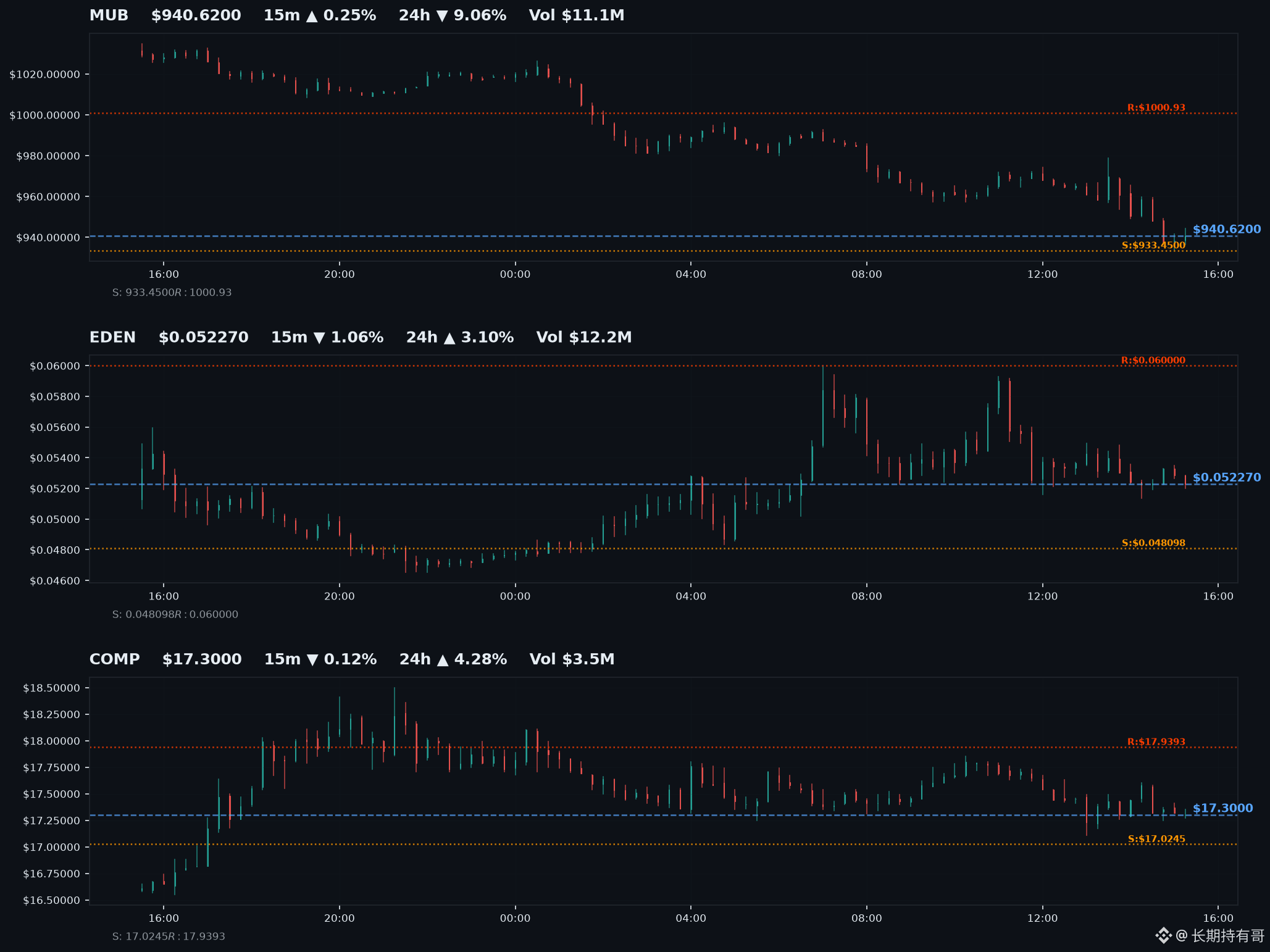
Task: Select the Vol $11.1M text for MUB
Action: click(577, 15)
